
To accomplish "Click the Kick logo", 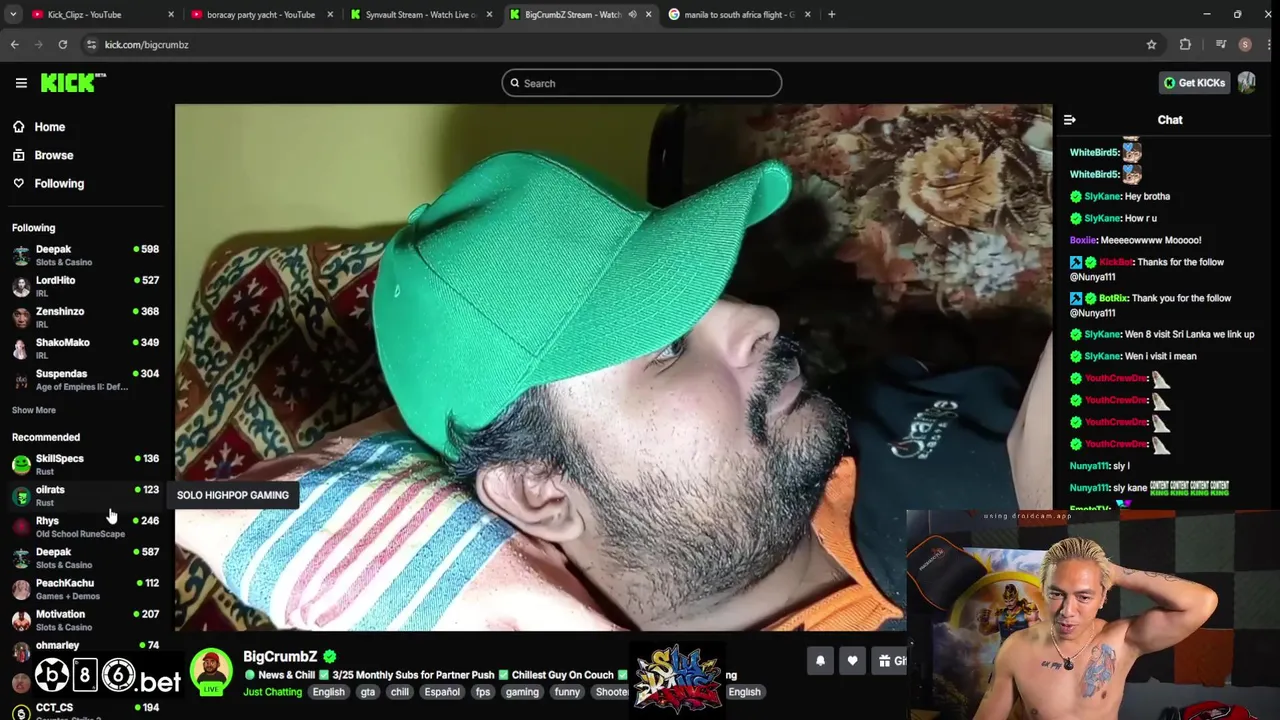I will pyautogui.click(x=73, y=83).
